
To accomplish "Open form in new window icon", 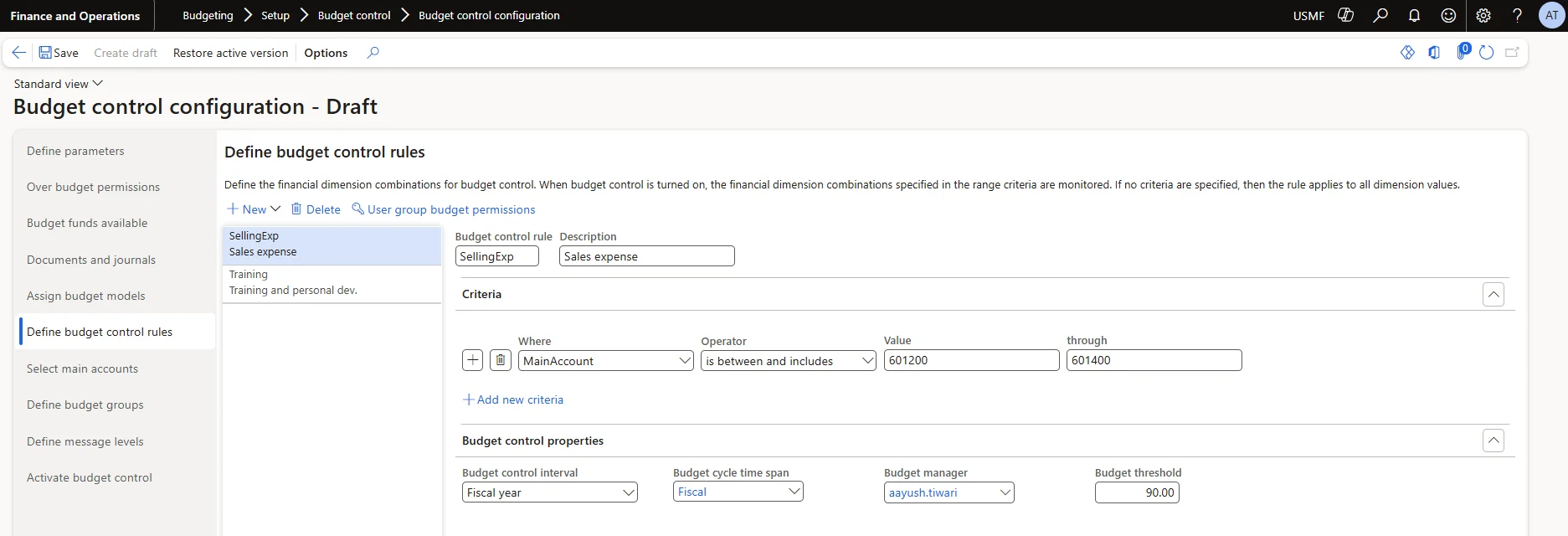I will coord(1512,53).
